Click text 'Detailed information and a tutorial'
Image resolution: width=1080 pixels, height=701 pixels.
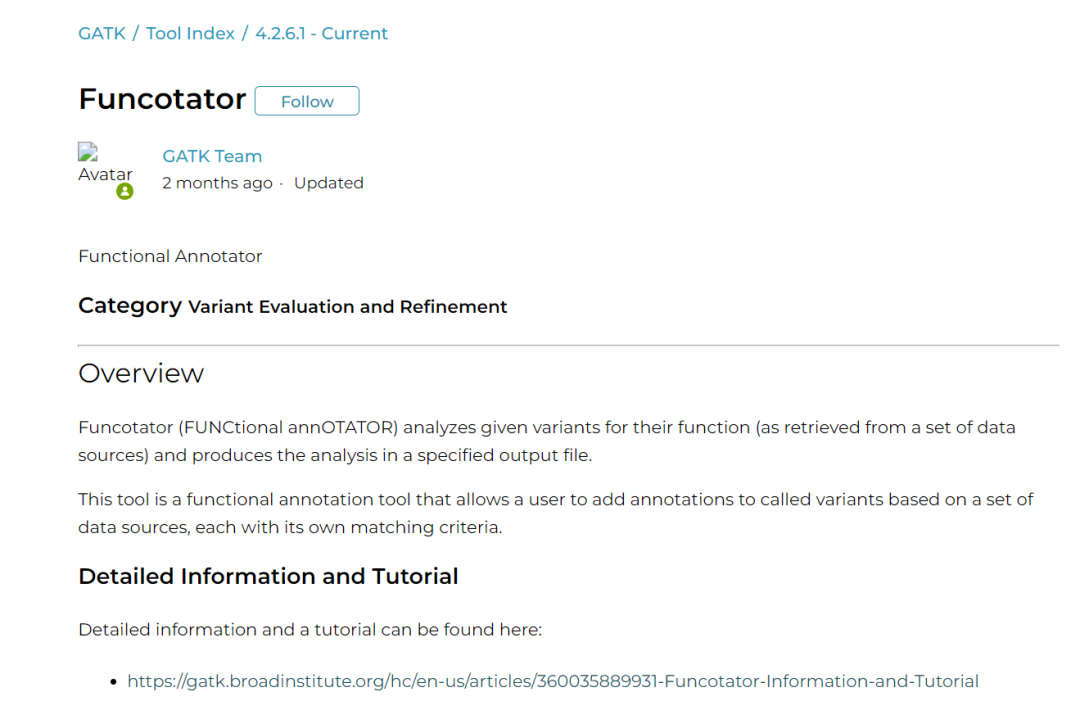(x=309, y=629)
